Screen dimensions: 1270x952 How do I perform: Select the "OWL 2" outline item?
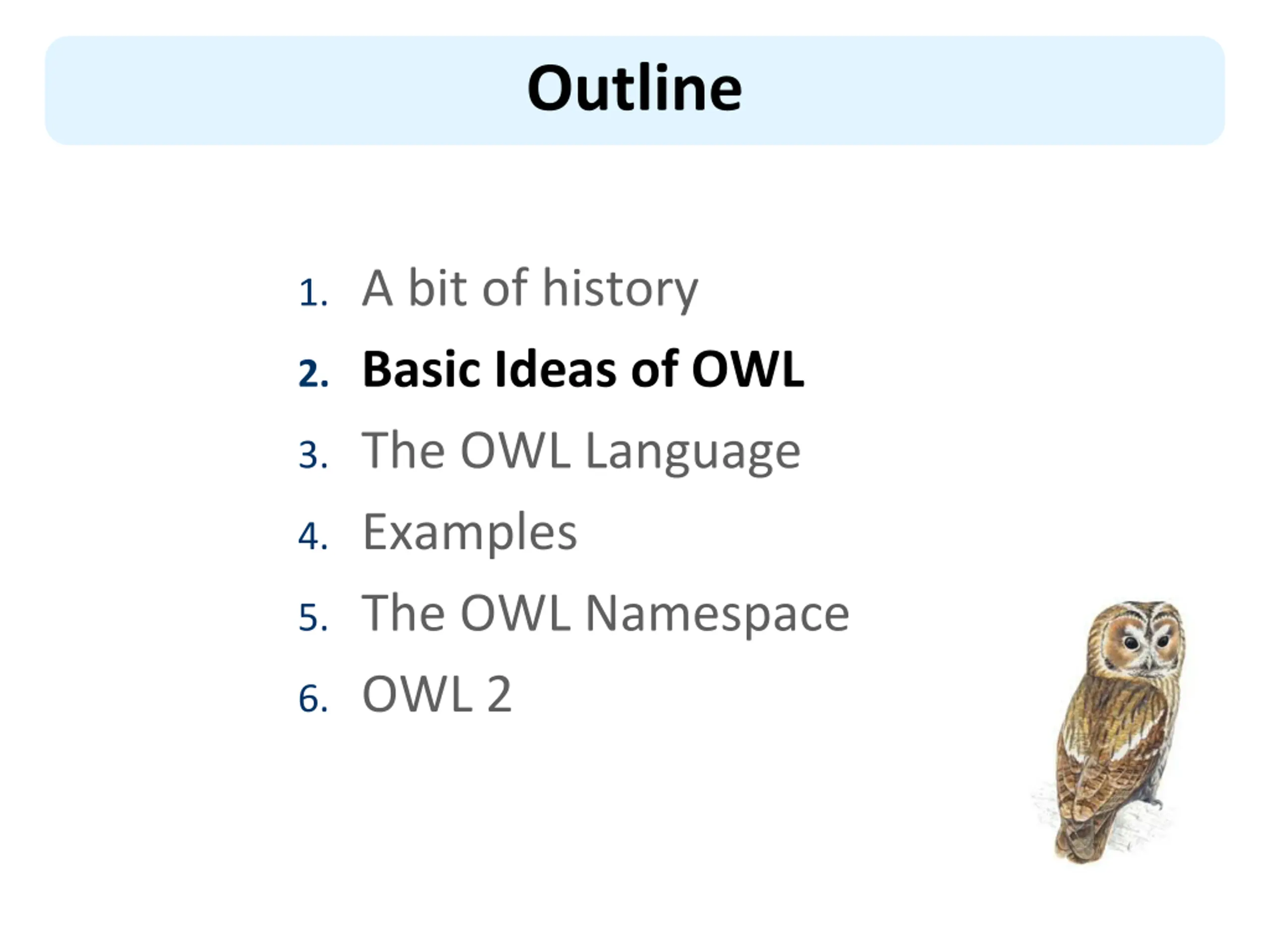(x=437, y=695)
